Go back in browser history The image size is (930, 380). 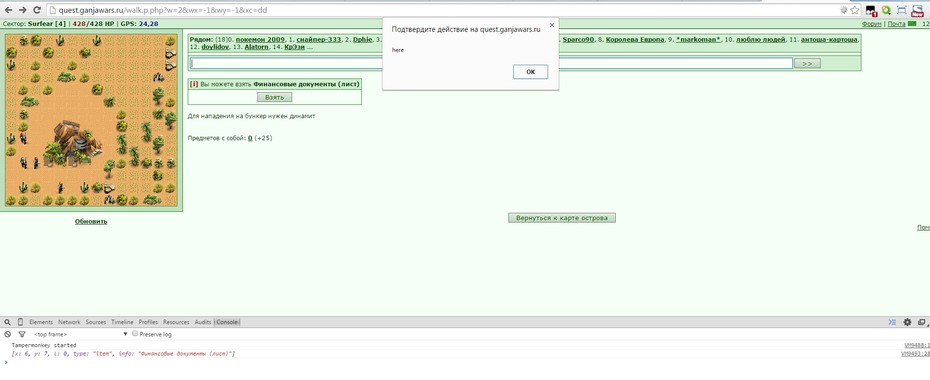9,10
